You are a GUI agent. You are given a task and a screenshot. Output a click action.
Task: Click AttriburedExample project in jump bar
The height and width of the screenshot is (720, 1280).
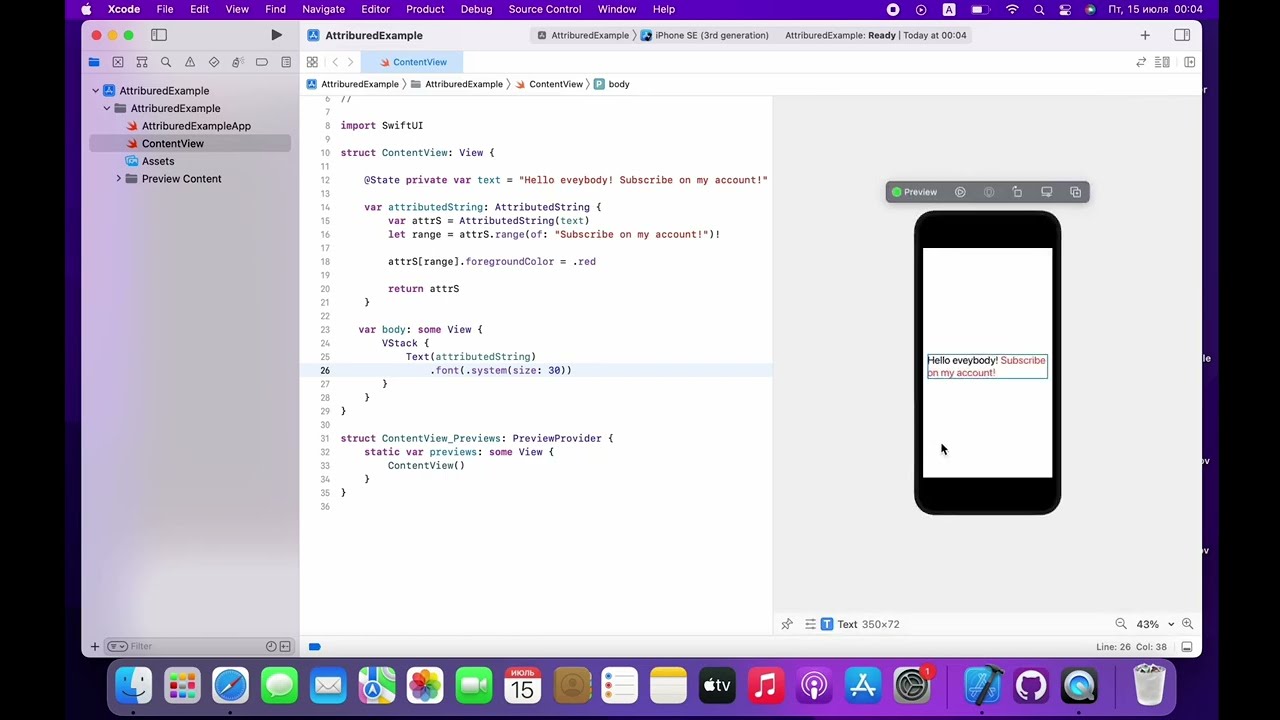[352, 84]
